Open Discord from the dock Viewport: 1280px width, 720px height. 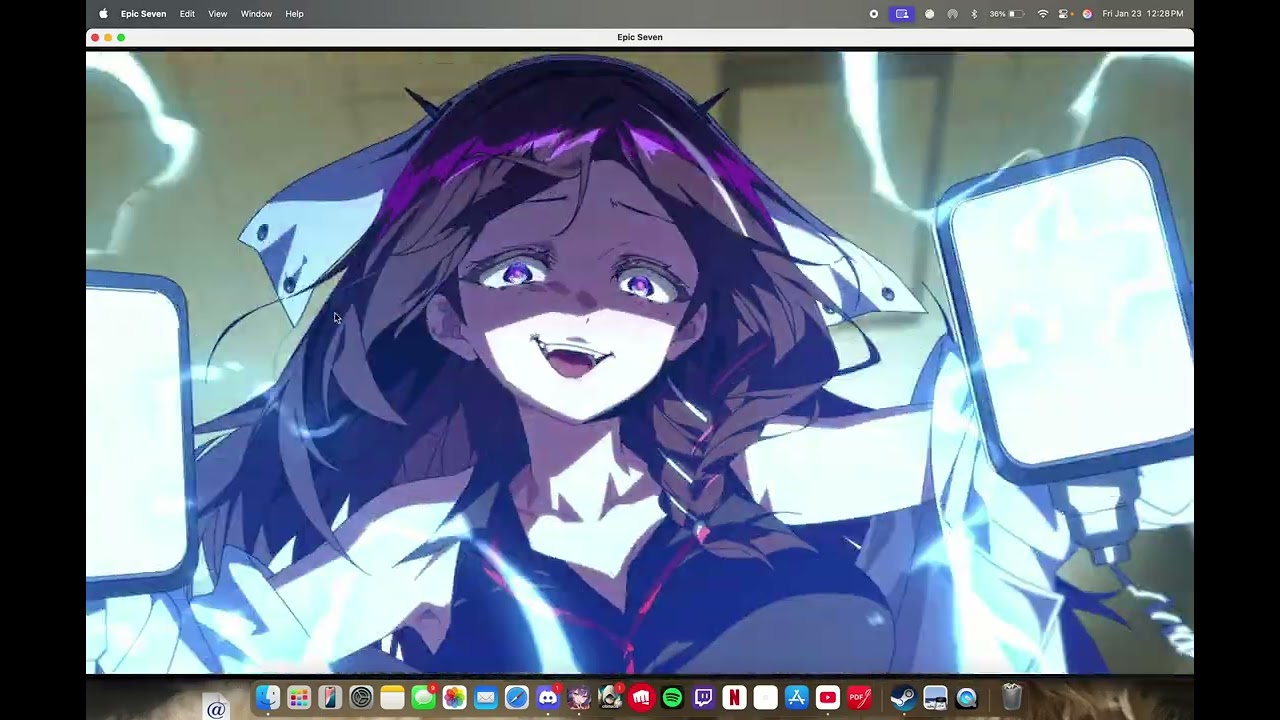[548, 697]
